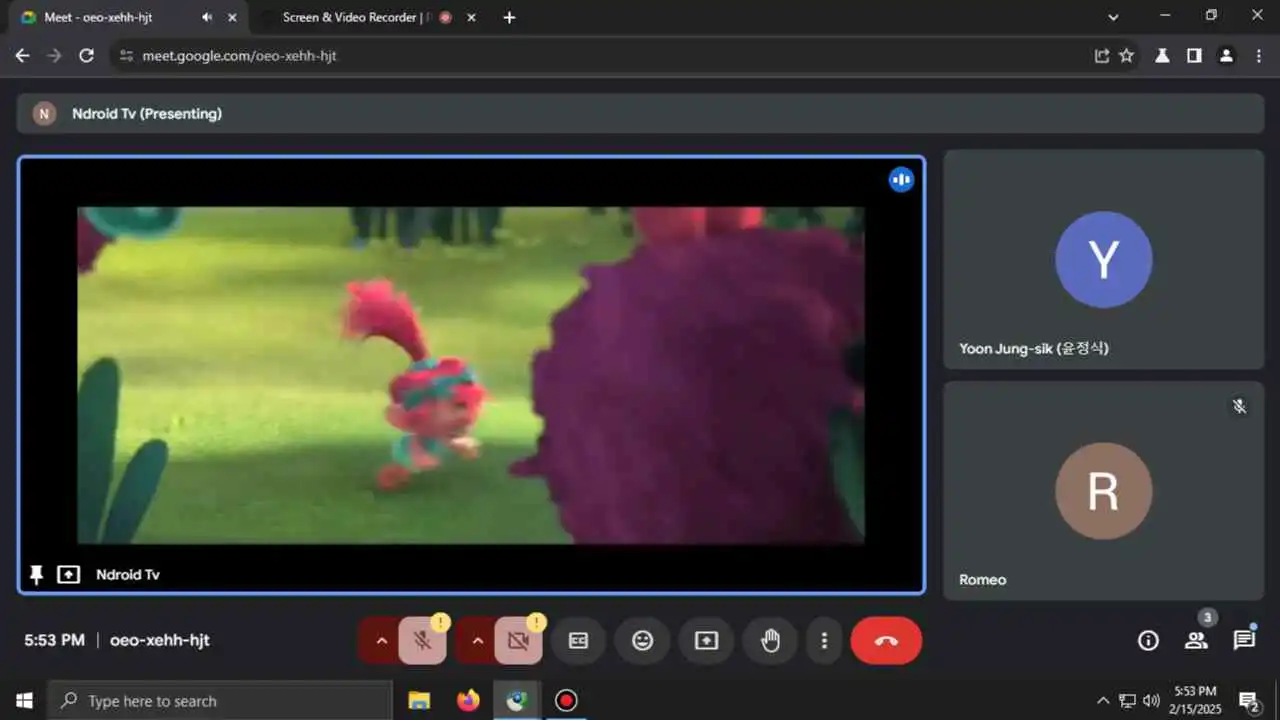Open audio settings arrow beside microphone
Image resolution: width=1280 pixels, height=720 pixels.
tap(381, 641)
